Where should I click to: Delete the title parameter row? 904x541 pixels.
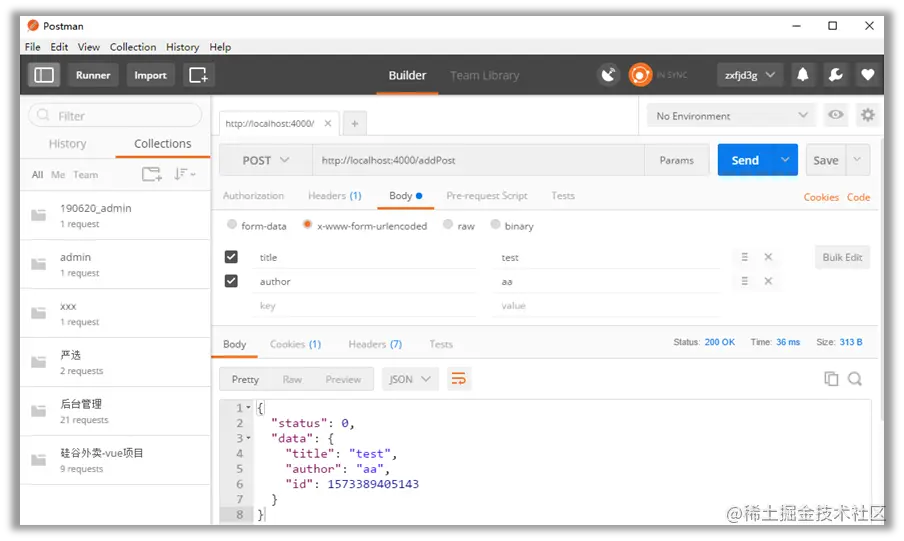point(768,257)
